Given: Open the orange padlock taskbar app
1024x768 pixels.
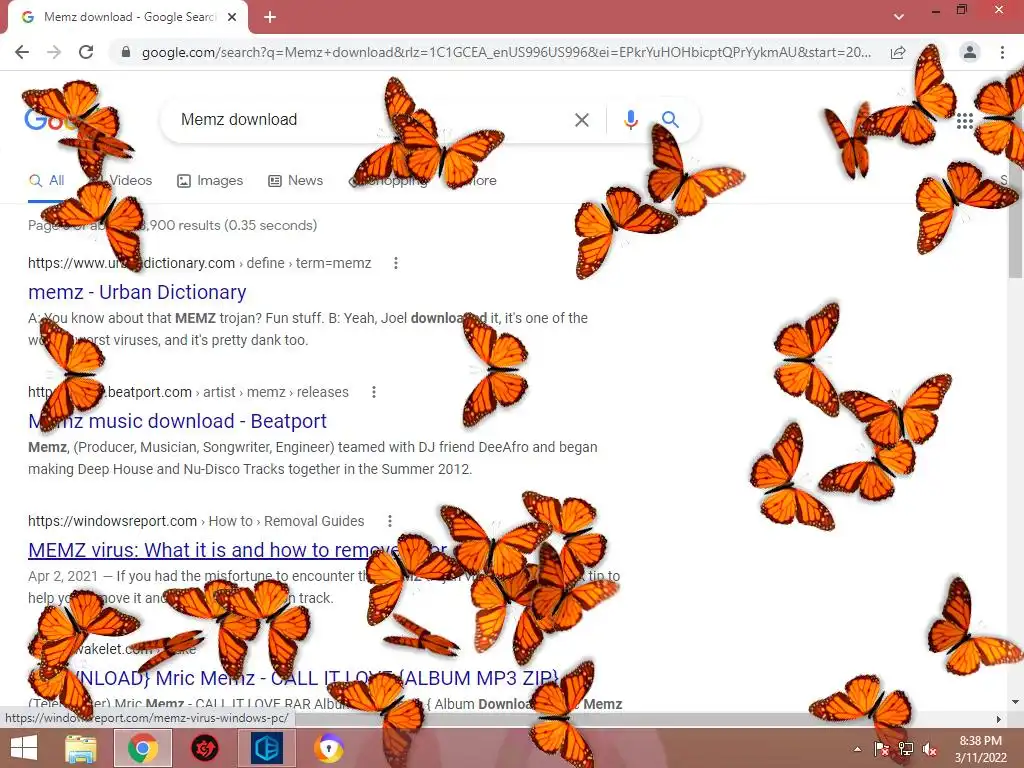Looking at the screenshot, I should 328,748.
